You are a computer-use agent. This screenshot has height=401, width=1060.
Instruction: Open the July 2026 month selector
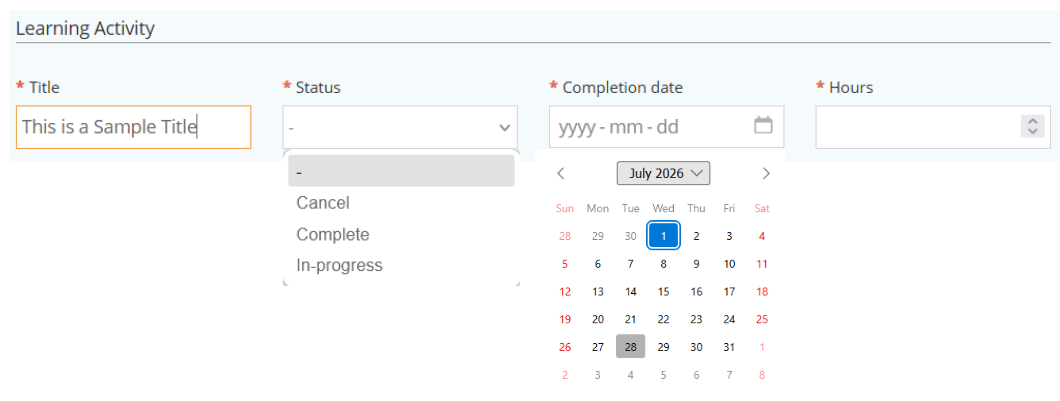click(x=663, y=173)
